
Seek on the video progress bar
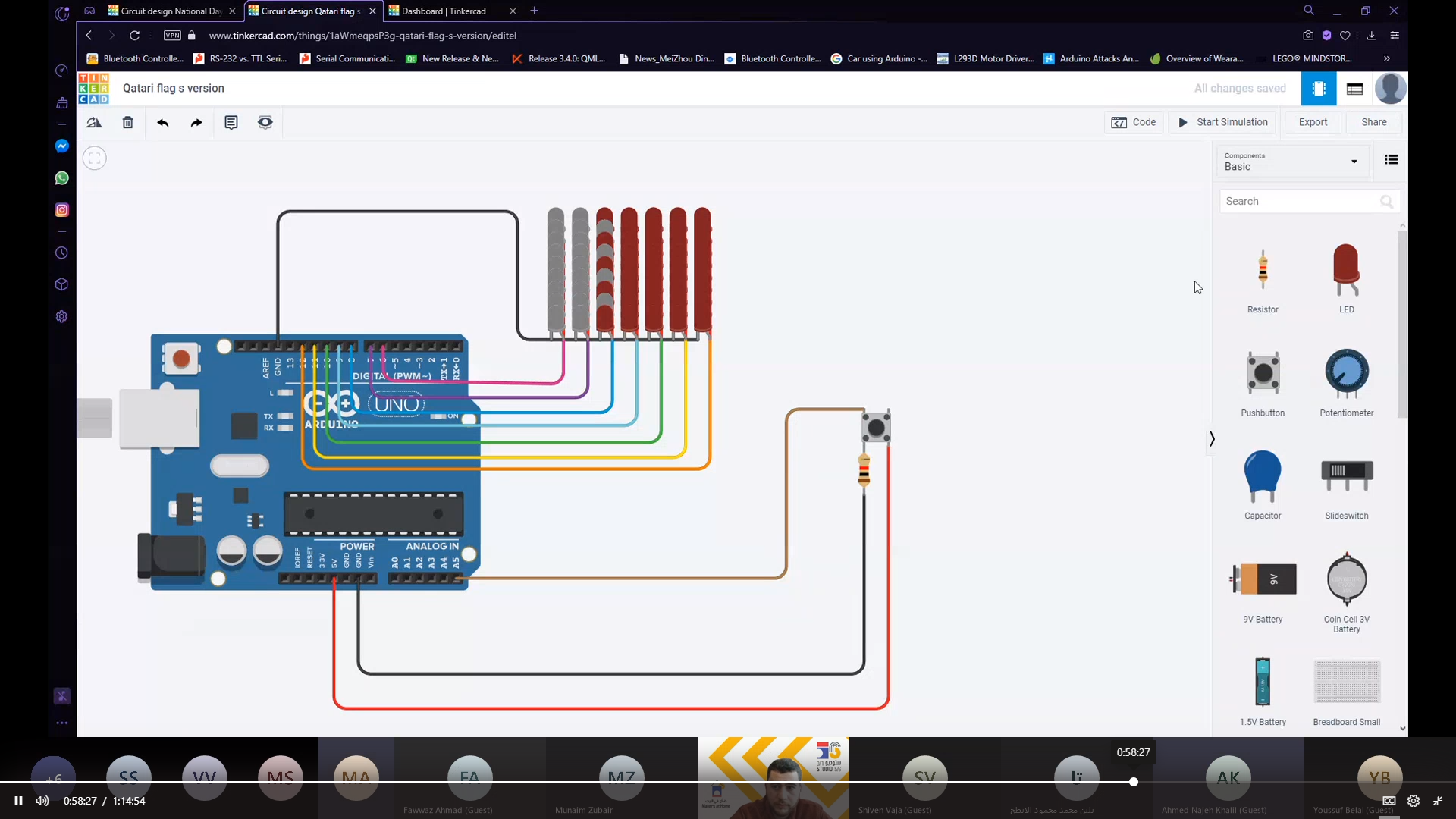pyautogui.click(x=728, y=782)
